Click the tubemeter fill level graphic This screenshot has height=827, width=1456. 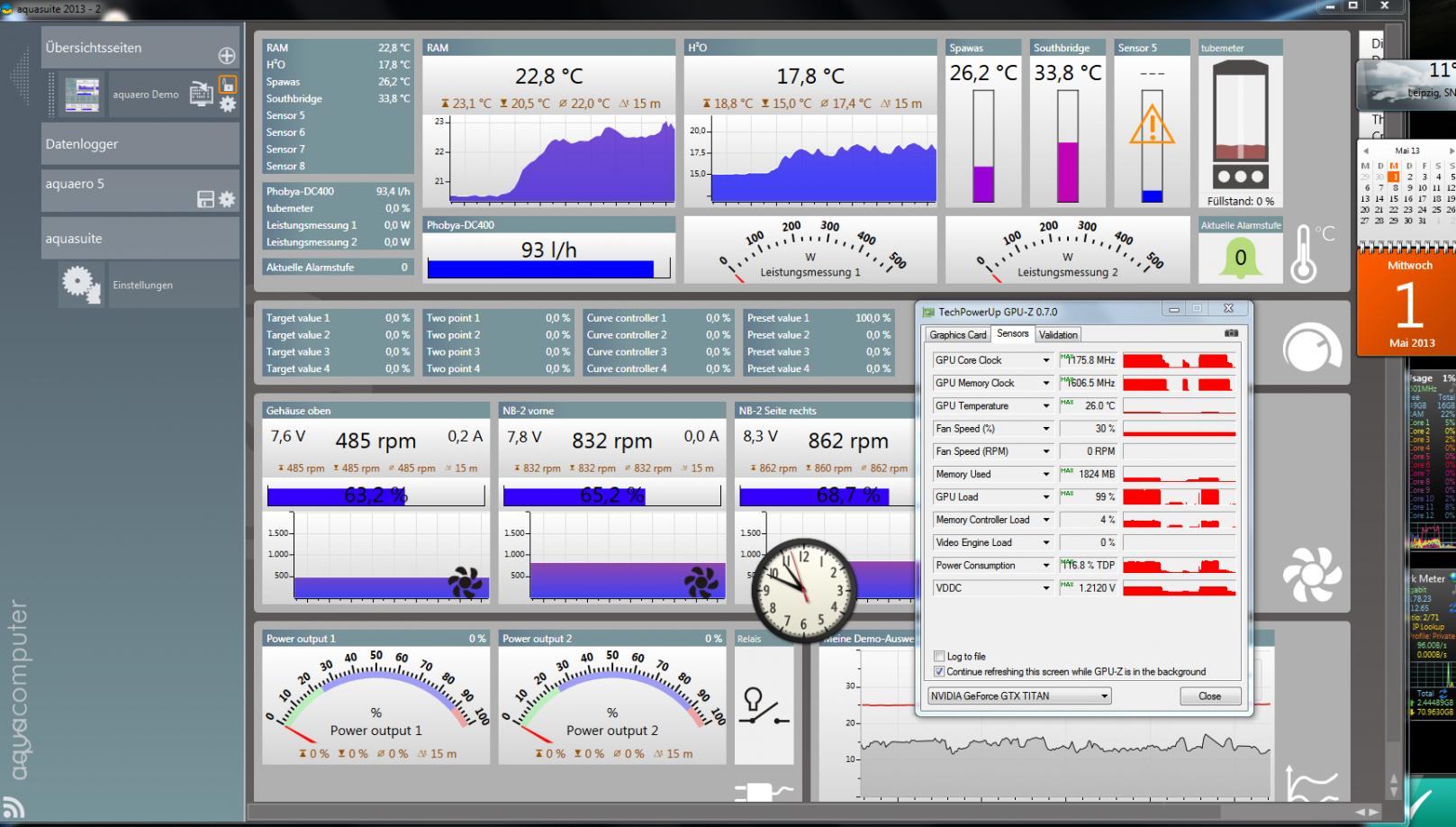(1241, 125)
